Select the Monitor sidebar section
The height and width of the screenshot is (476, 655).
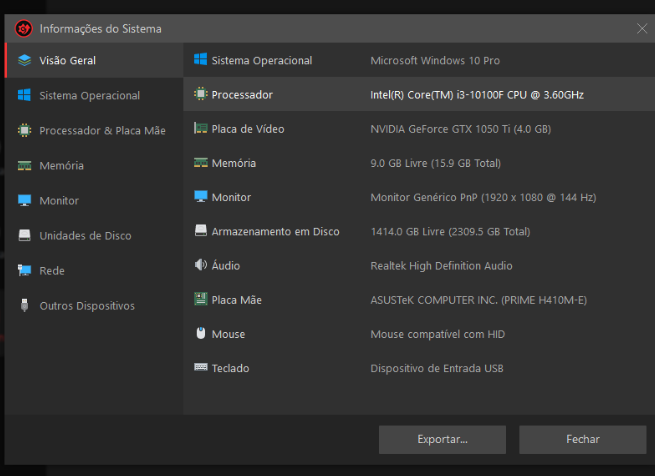click(94, 201)
